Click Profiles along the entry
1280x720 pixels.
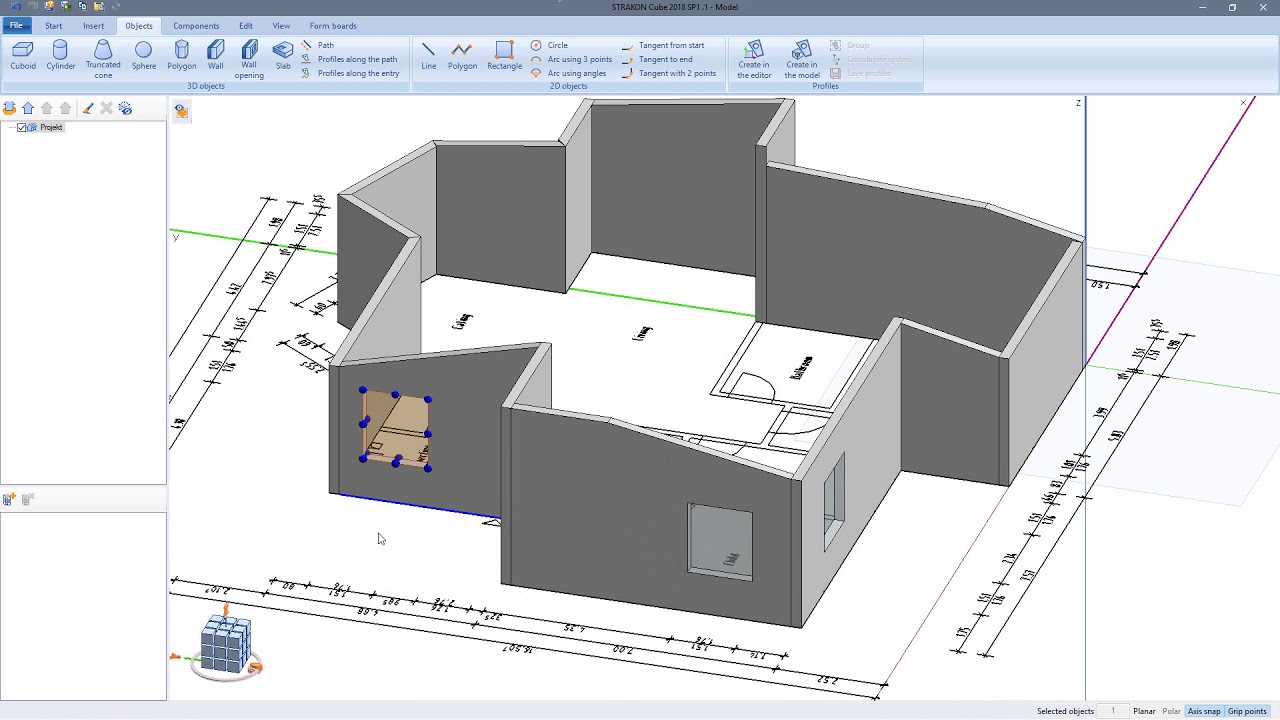[350, 73]
